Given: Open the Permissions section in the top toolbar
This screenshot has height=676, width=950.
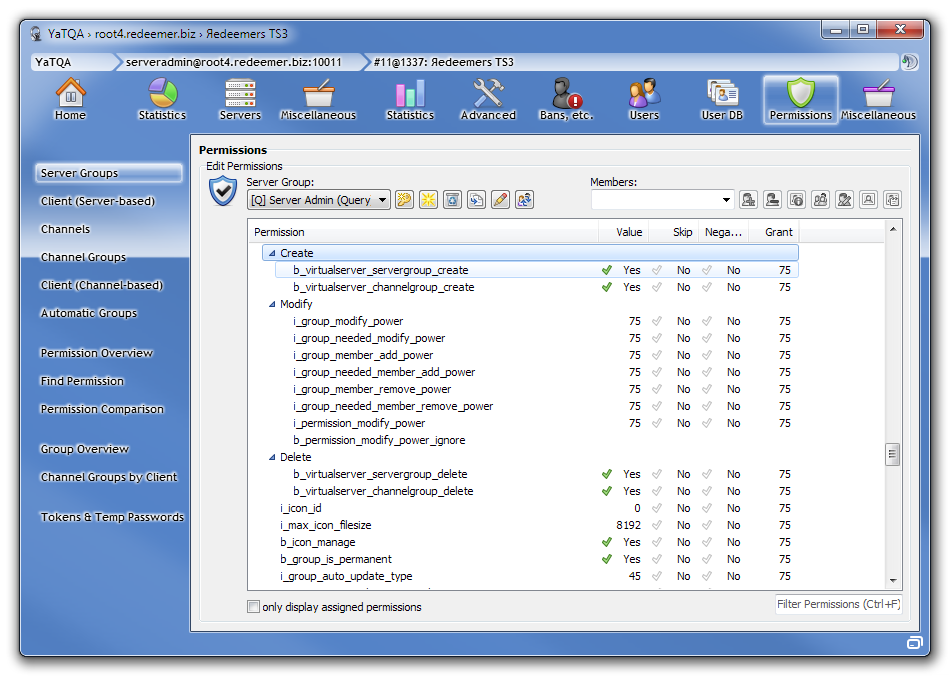Looking at the screenshot, I should tap(799, 99).
